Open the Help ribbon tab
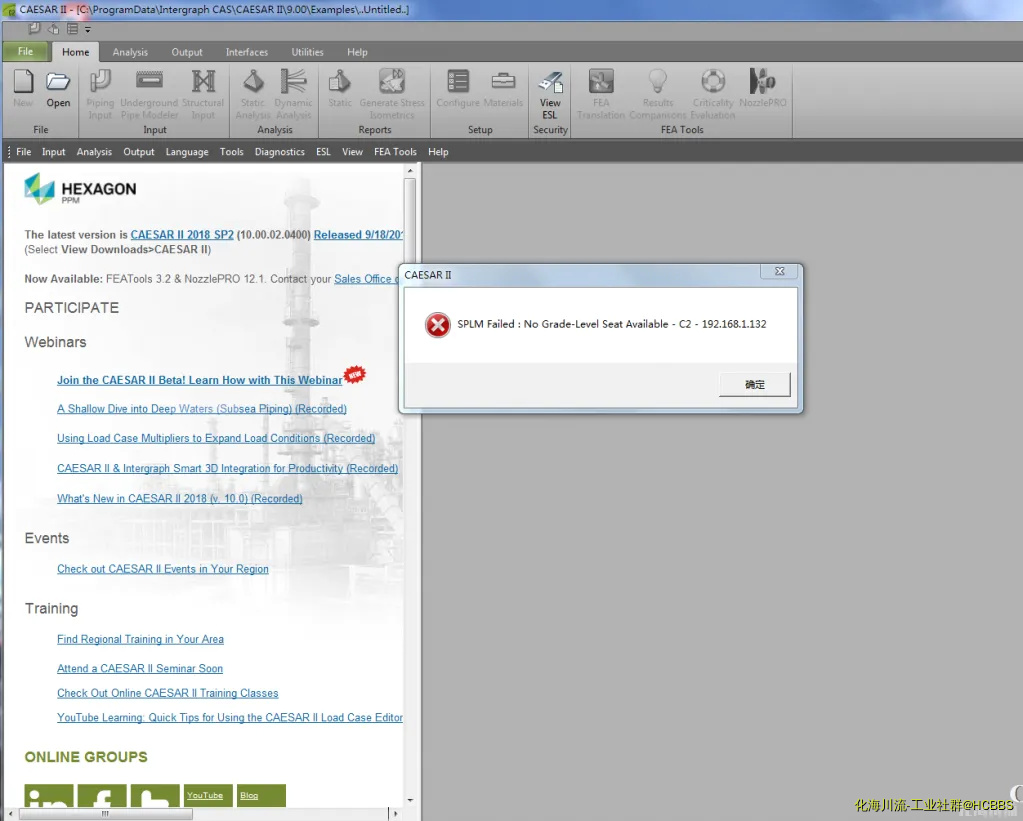The width and height of the screenshot is (1023, 821). (357, 52)
